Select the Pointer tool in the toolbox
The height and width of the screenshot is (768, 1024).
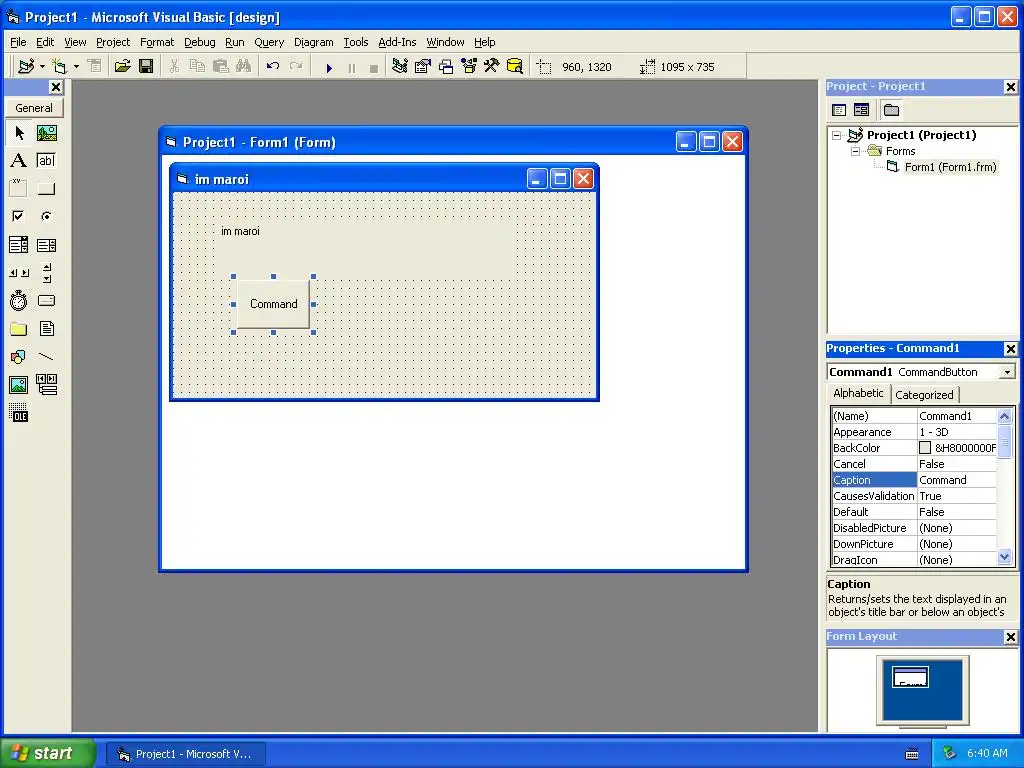pyautogui.click(x=19, y=133)
